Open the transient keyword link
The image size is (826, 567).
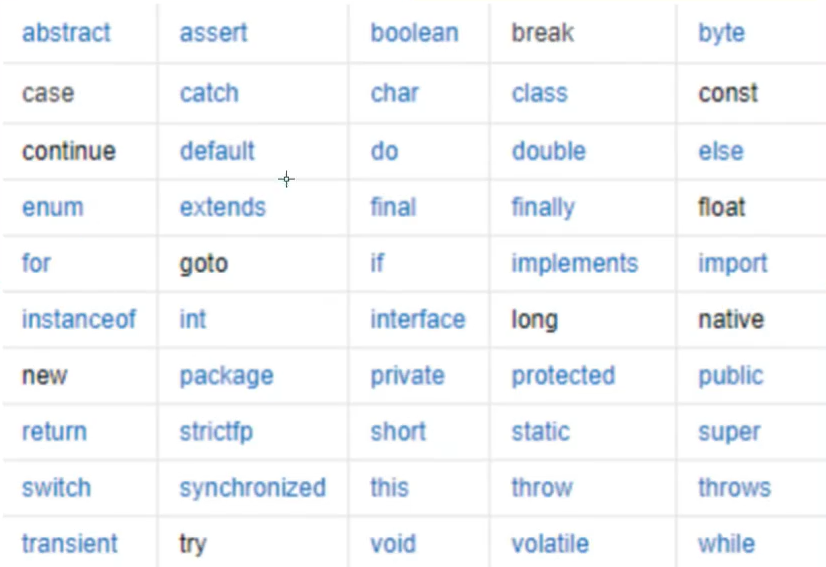pyautogui.click(x=70, y=543)
